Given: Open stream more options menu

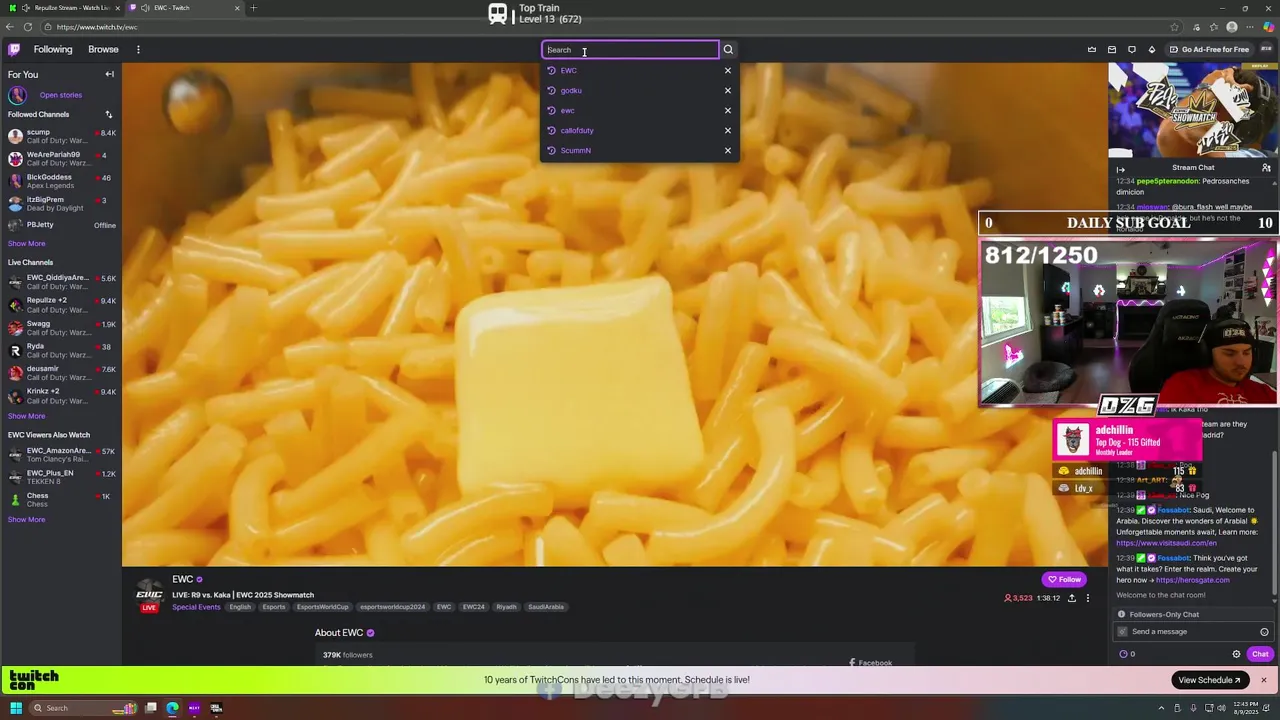Looking at the screenshot, I should (1088, 598).
